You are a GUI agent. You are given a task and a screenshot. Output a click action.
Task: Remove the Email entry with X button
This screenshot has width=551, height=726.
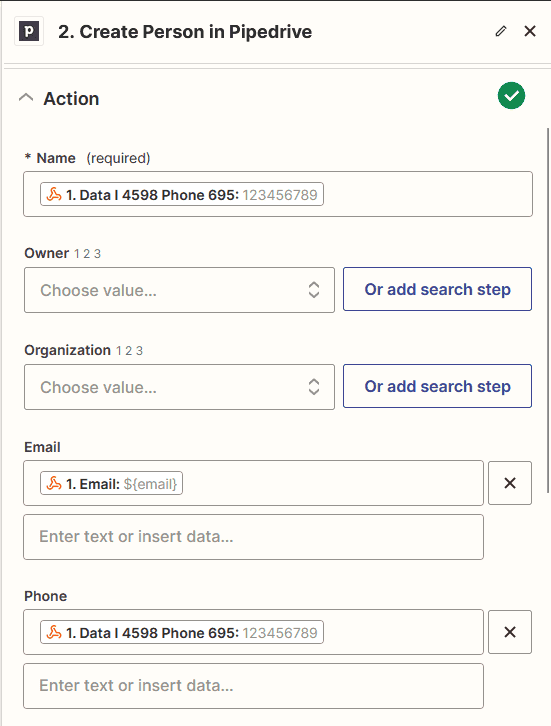[x=510, y=483]
